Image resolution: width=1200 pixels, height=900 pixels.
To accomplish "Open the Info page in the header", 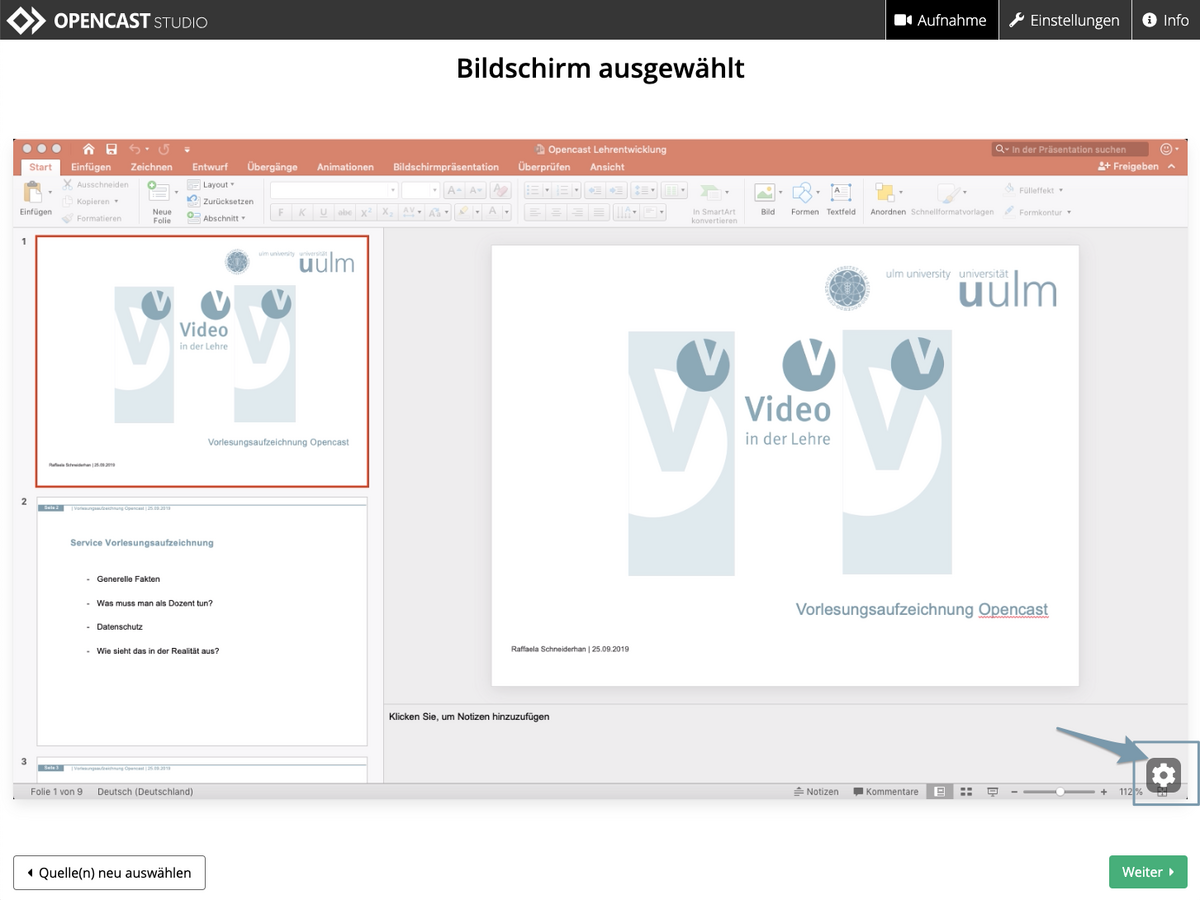I will tap(1166, 20).
